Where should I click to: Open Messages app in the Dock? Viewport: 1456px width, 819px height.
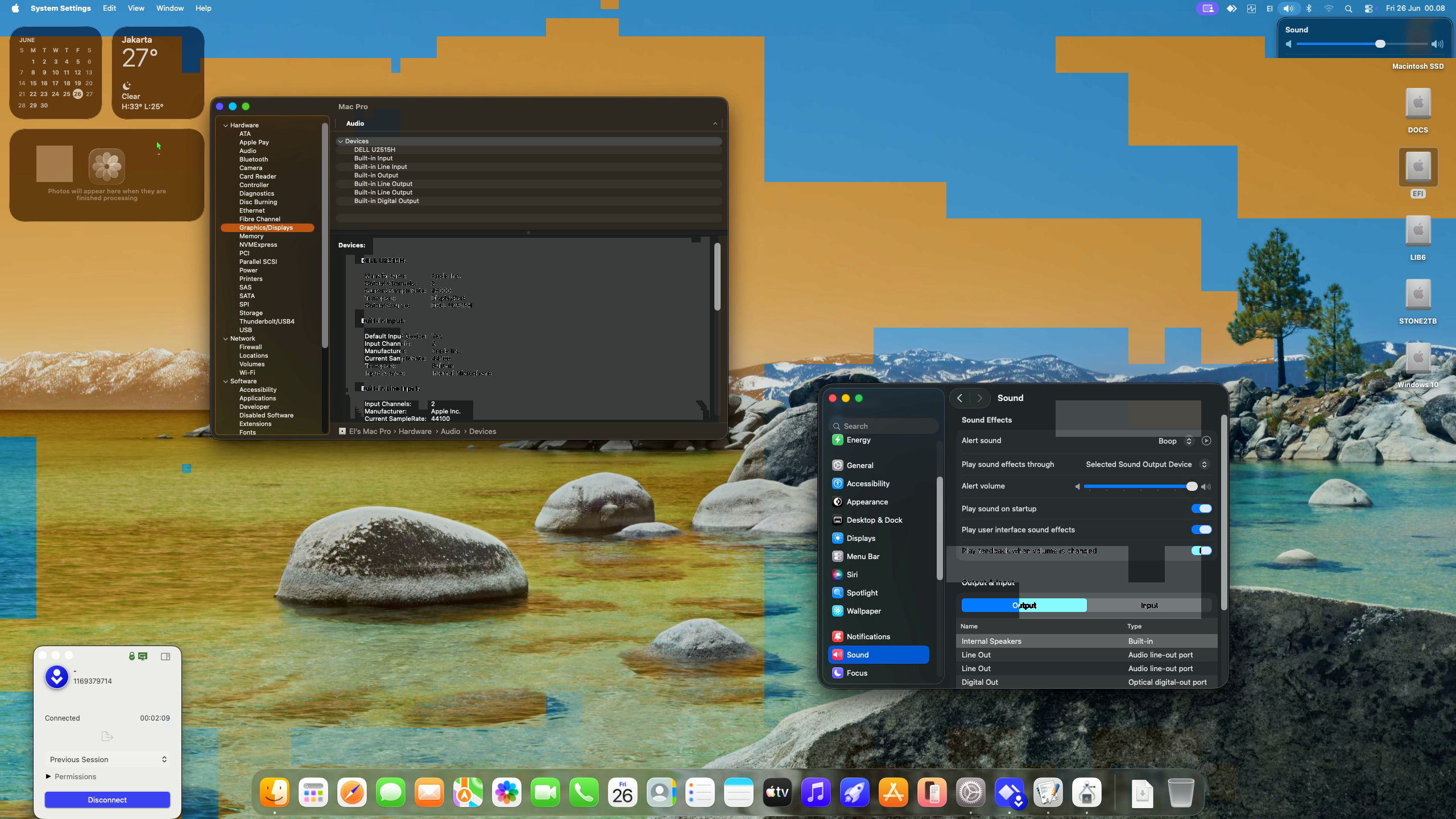pyautogui.click(x=391, y=792)
